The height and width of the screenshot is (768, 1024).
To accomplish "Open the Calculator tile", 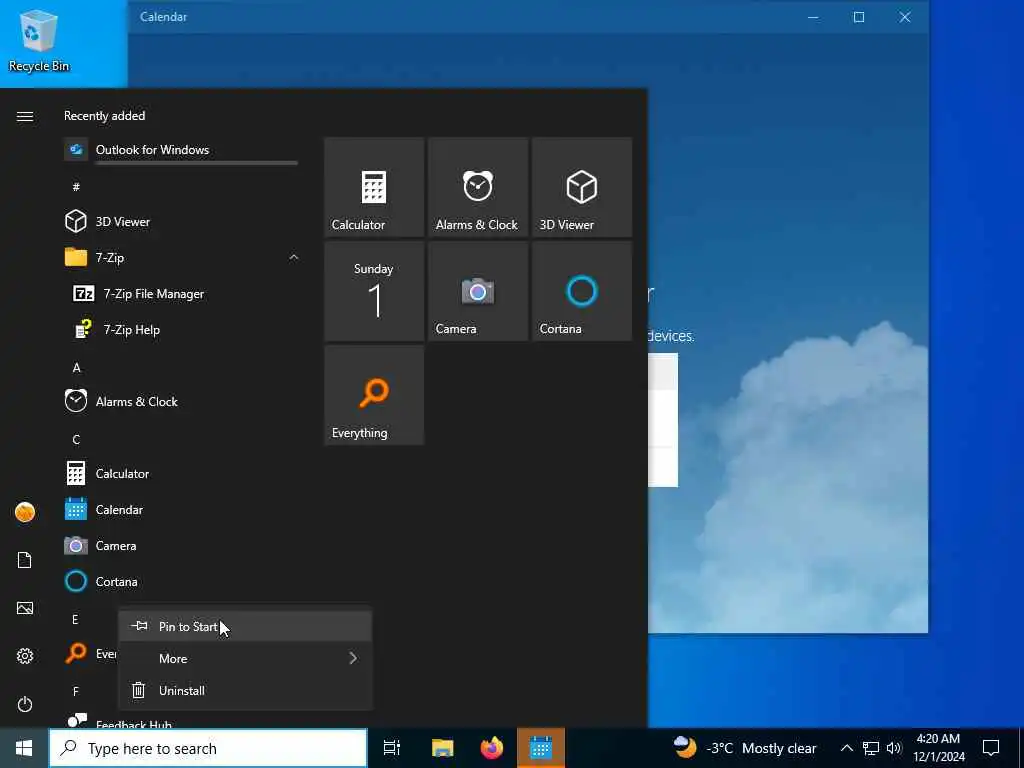I will tap(374, 187).
